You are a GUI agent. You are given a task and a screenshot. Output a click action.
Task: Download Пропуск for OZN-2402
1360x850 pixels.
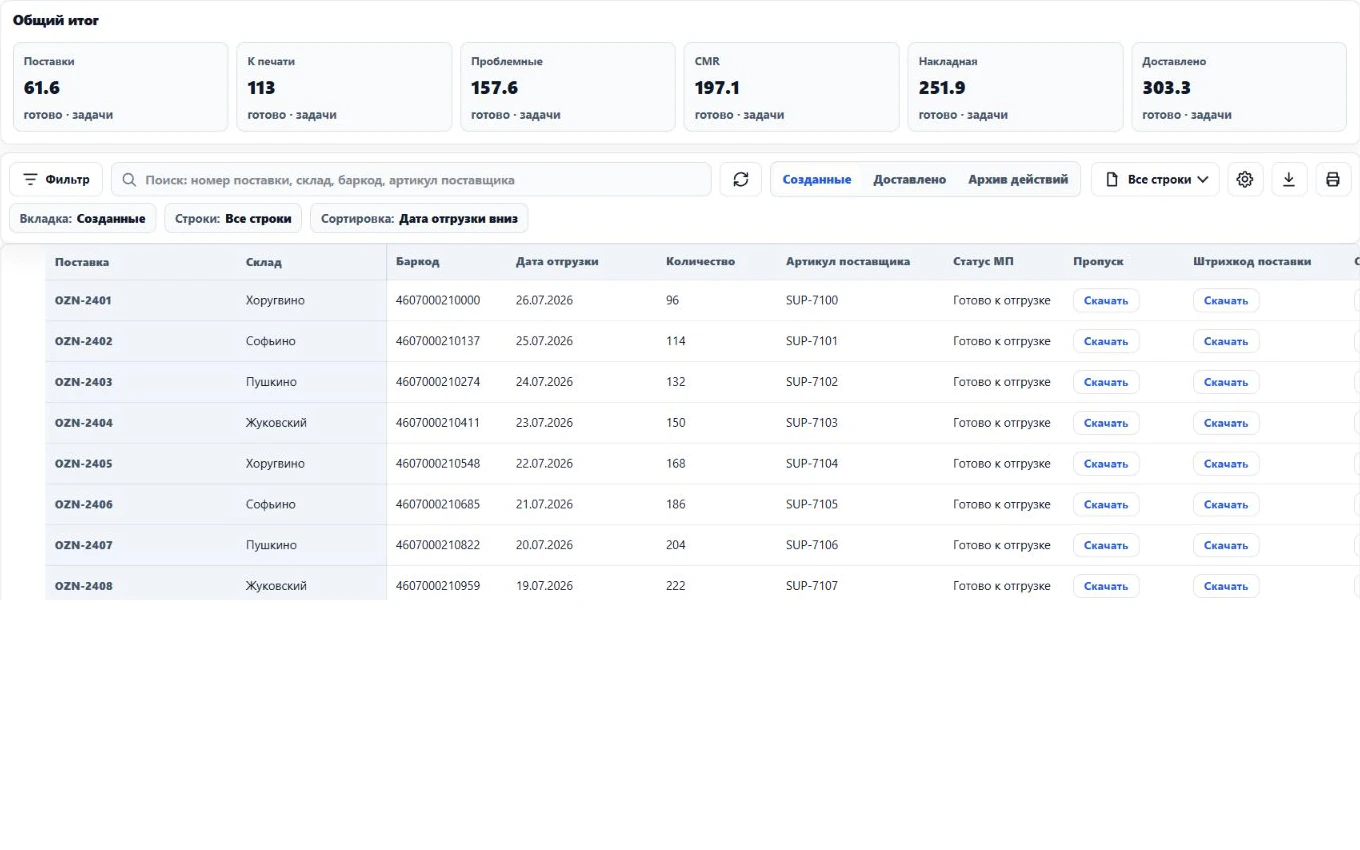click(1106, 341)
